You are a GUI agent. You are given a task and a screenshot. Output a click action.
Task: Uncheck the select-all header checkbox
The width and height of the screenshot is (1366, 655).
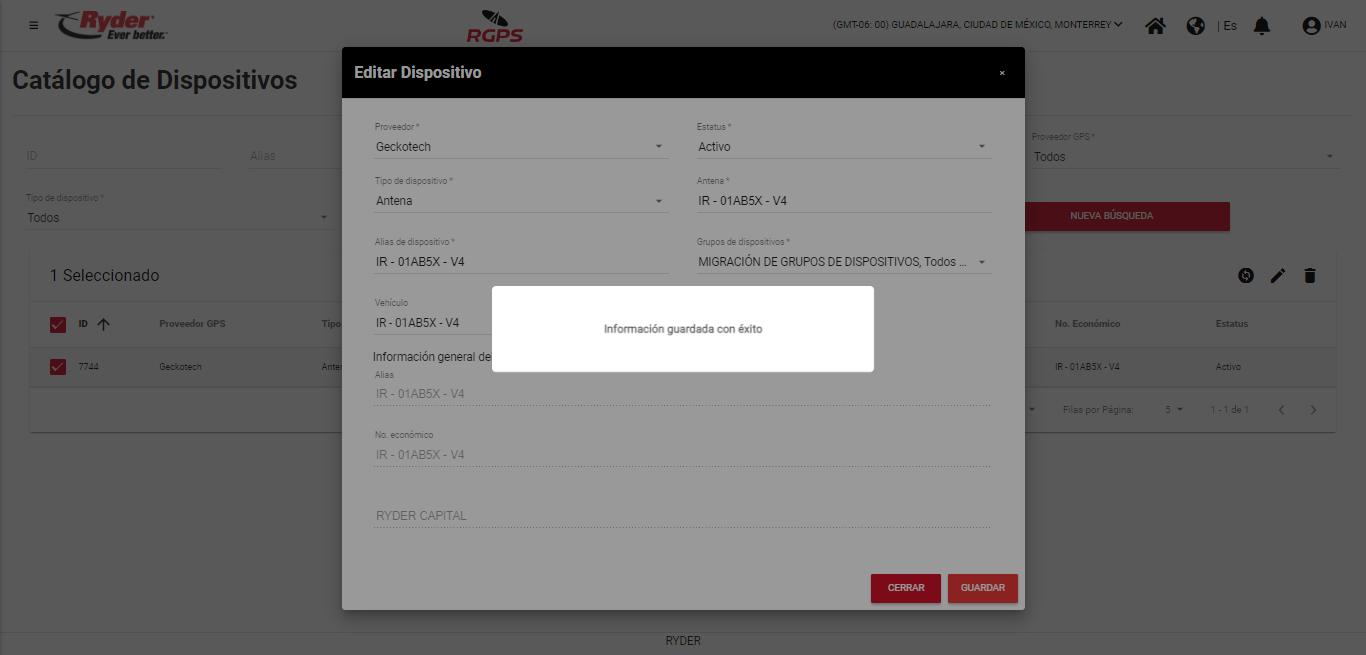pyautogui.click(x=58, y=324)
